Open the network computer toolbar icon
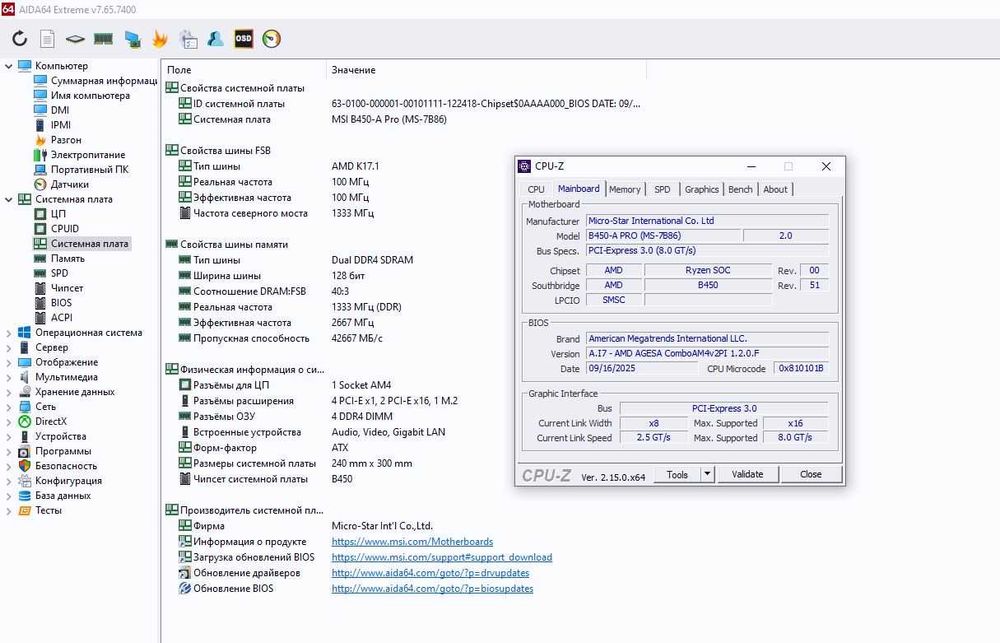This screenshot has height=643, width=1000. [133, 39]
